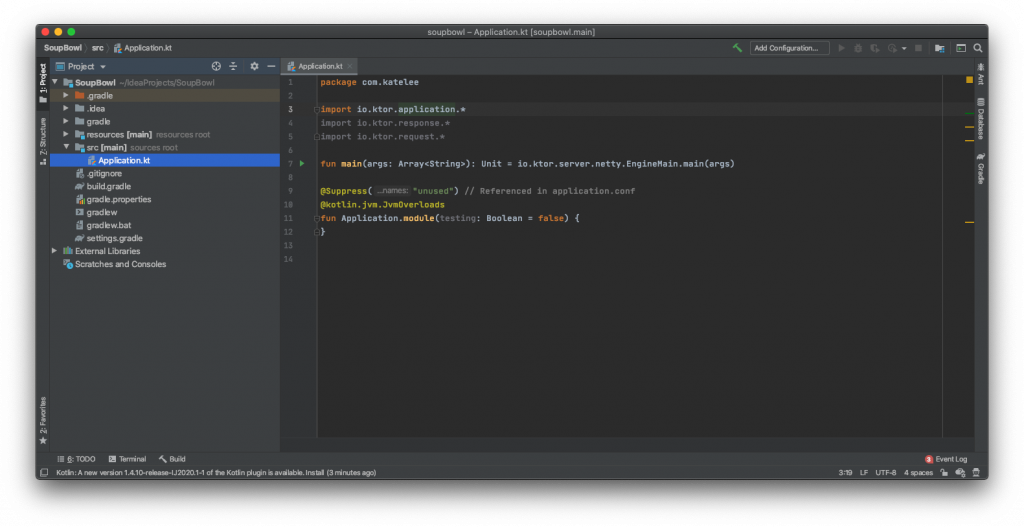Click Run with Coverage icon

pos(875,48)
